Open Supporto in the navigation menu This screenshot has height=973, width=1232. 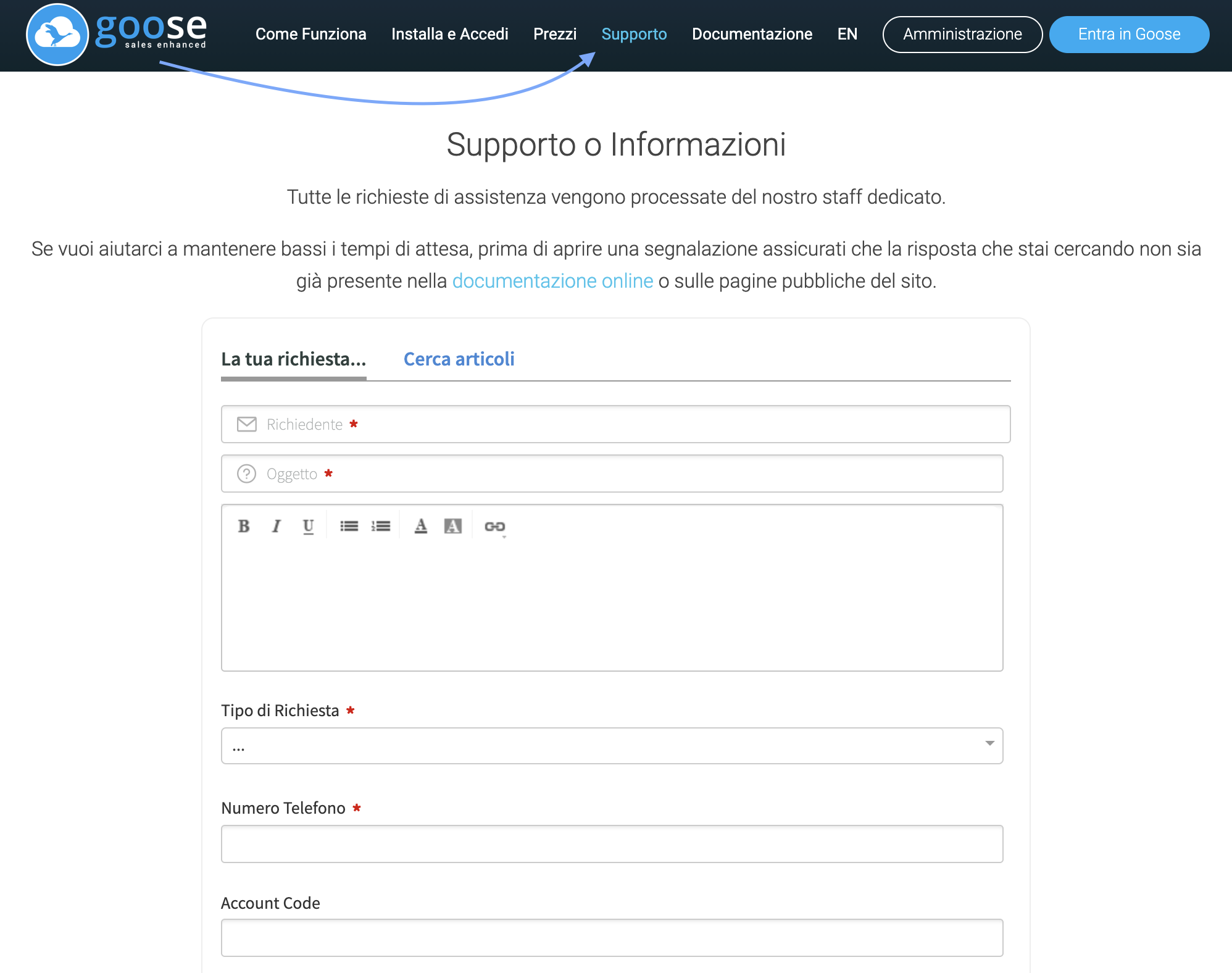pos(634,34)
